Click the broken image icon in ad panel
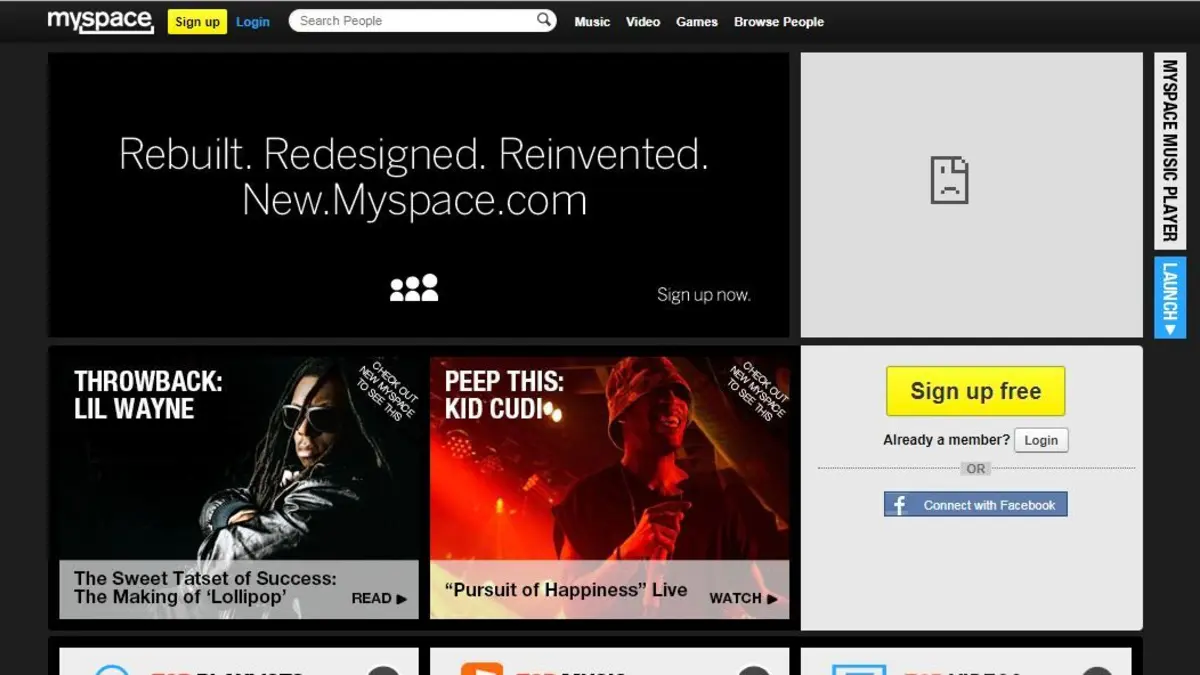Screen dimensions: 1200x675 click(x=949, y=181)
